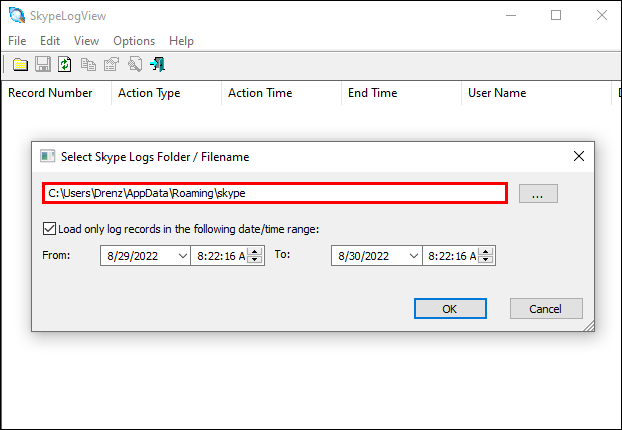Open the File menu
Image resolution: width=622 pixels, height=430 pixels.
17,41
